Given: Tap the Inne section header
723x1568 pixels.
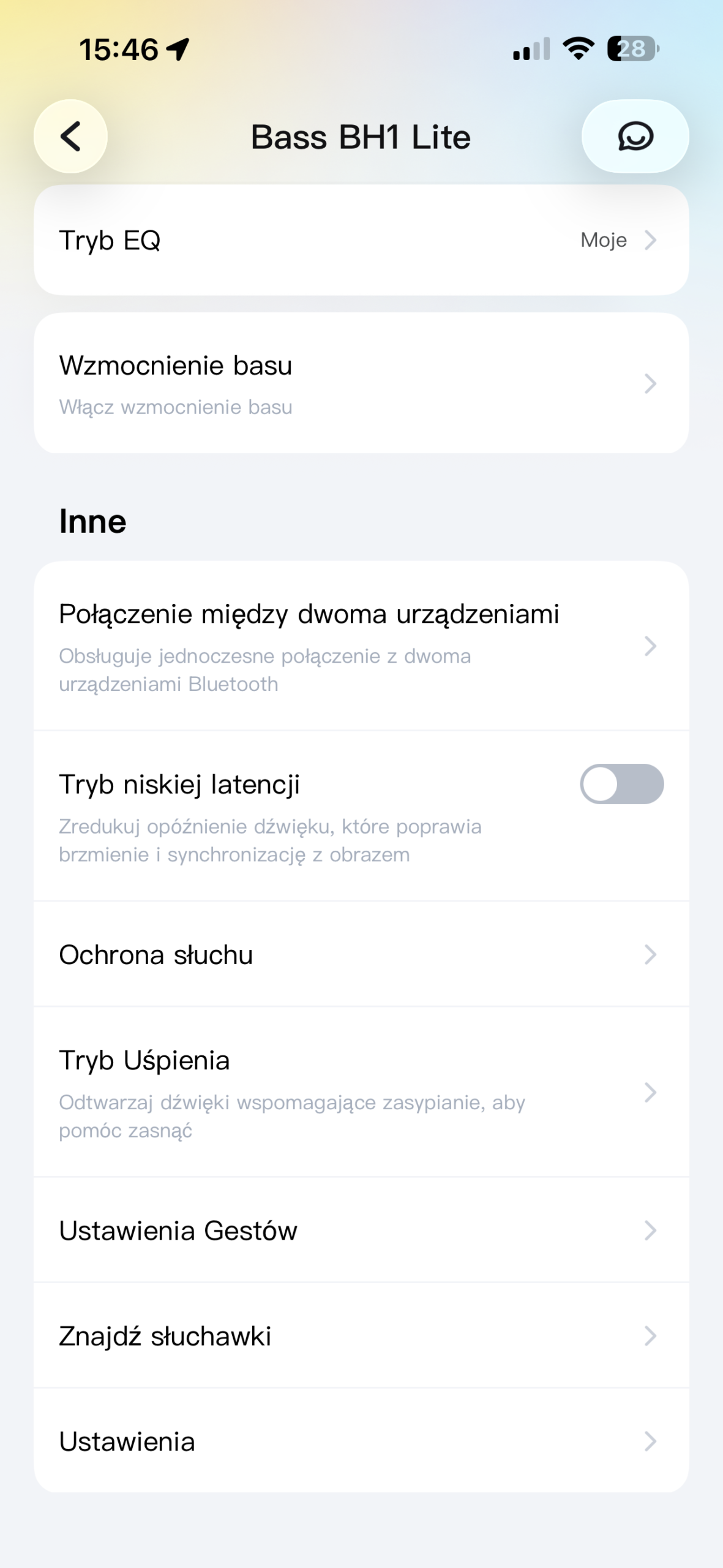Looking at the screenshot, I should (93, 522).
